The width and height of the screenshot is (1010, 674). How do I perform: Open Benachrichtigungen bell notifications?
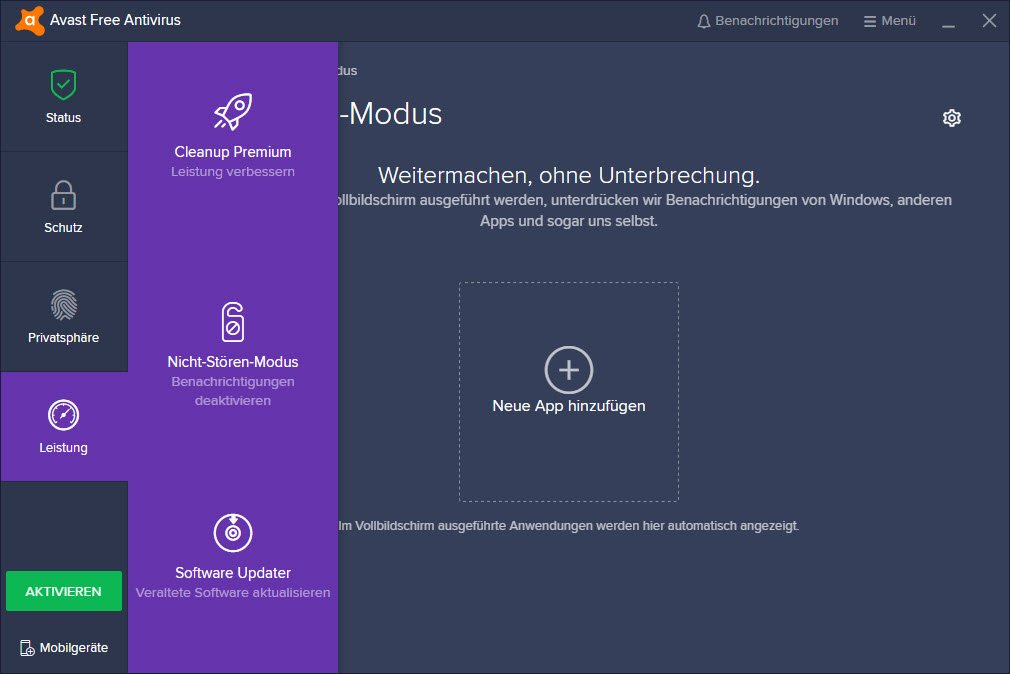pyautogui.click(x=768, y=21)
